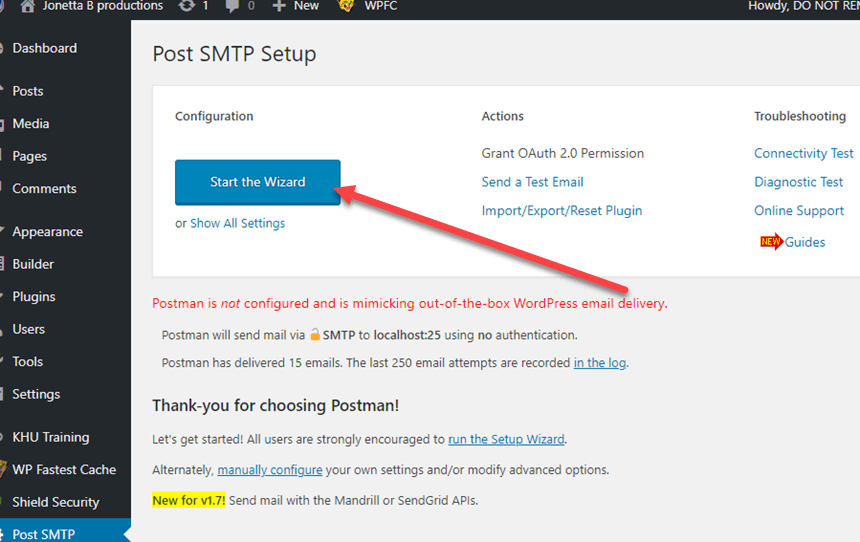Click the WPFC cheetah icon in admin bar
This screenshot has height=542, width=860.
point(346,6)
